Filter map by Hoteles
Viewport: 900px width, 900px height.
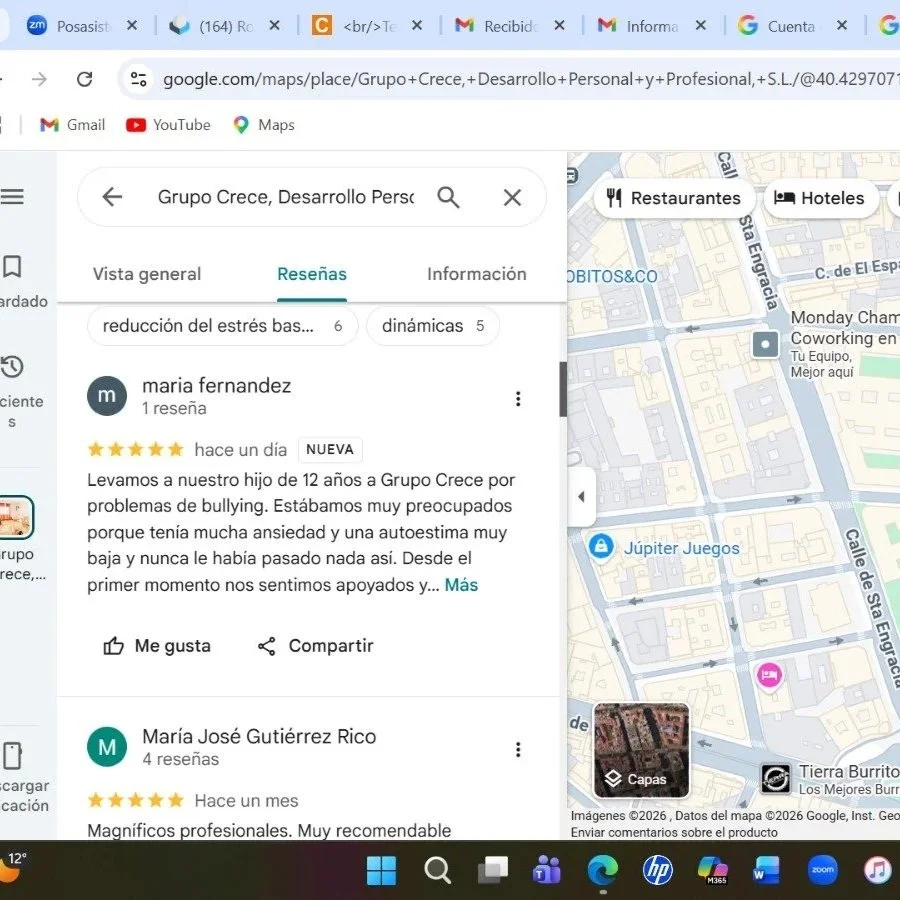pyautogui.click(x=820, y=198)
